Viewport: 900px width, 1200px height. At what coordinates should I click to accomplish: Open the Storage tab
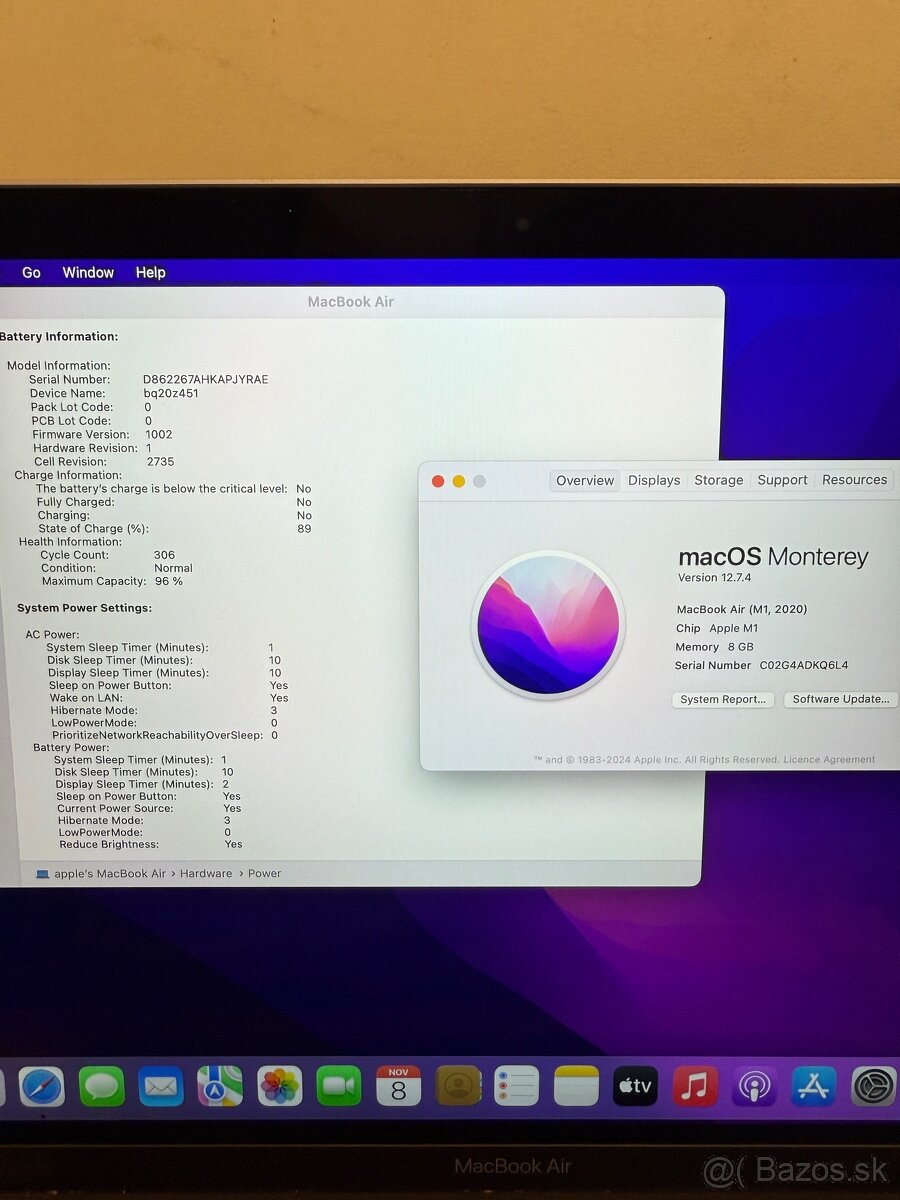click(718, 480)
